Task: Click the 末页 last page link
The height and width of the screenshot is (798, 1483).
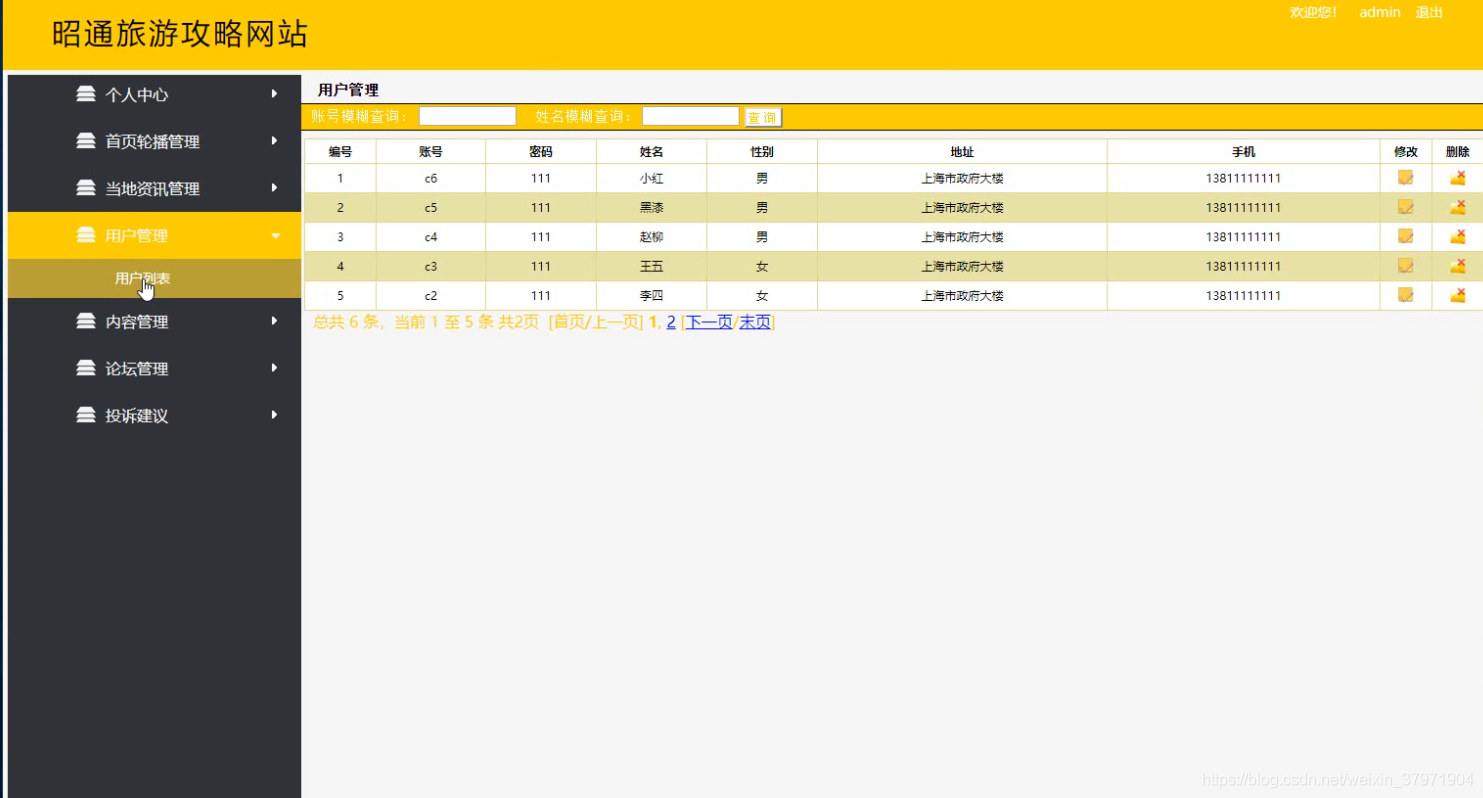Action: tap(755, 322)
